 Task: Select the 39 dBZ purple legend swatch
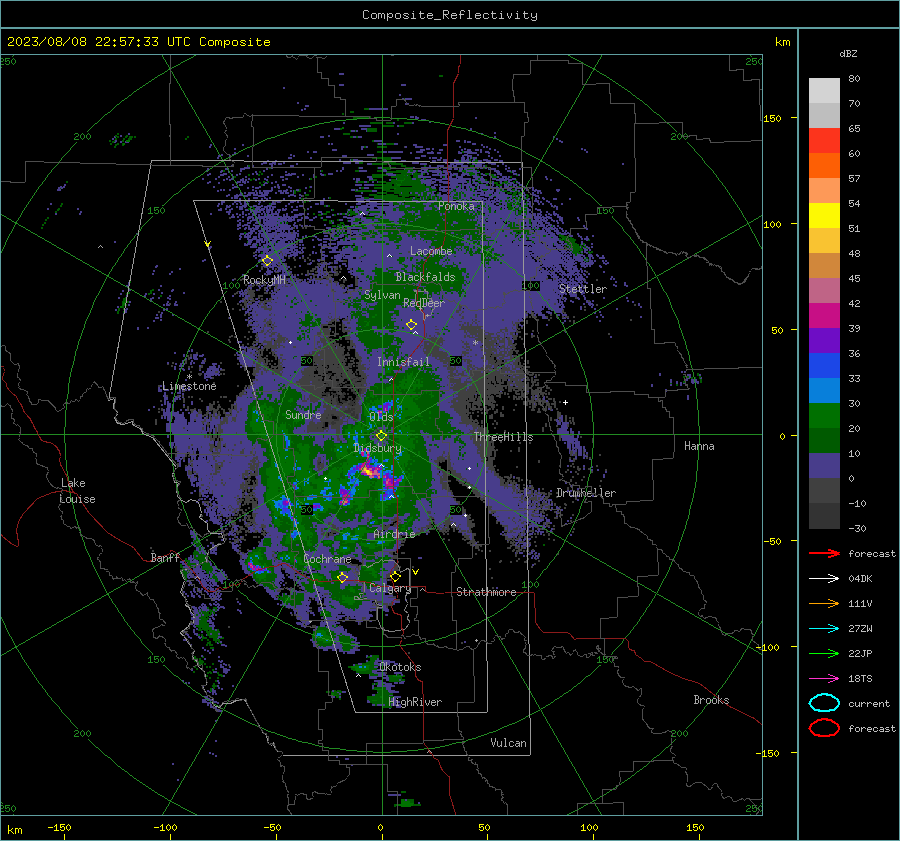point(824,340)
